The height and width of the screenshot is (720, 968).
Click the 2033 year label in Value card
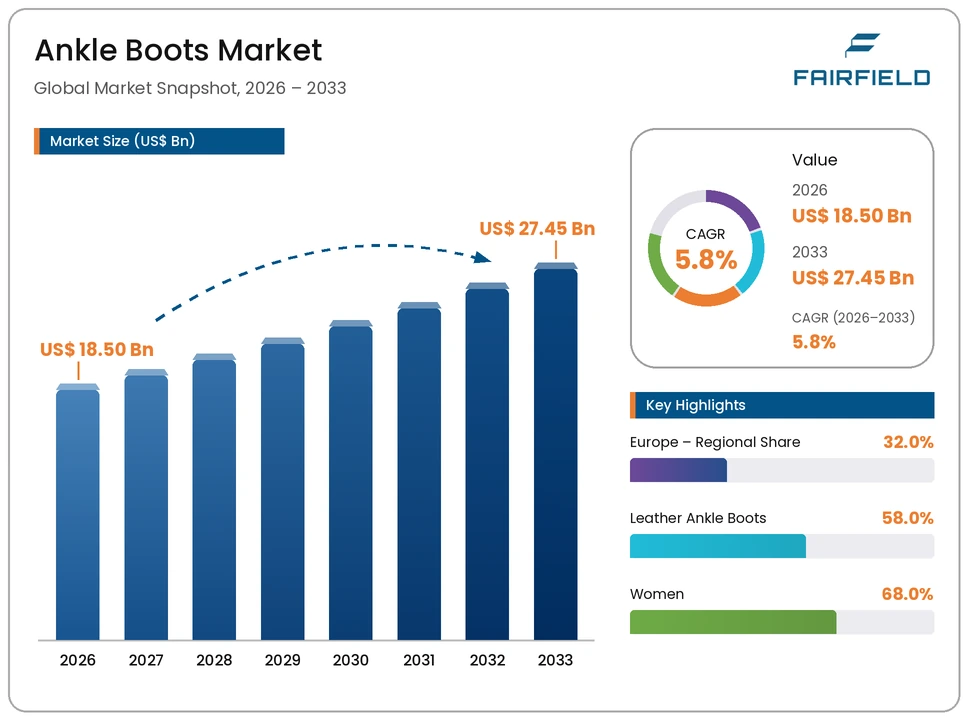pos(809,252)
